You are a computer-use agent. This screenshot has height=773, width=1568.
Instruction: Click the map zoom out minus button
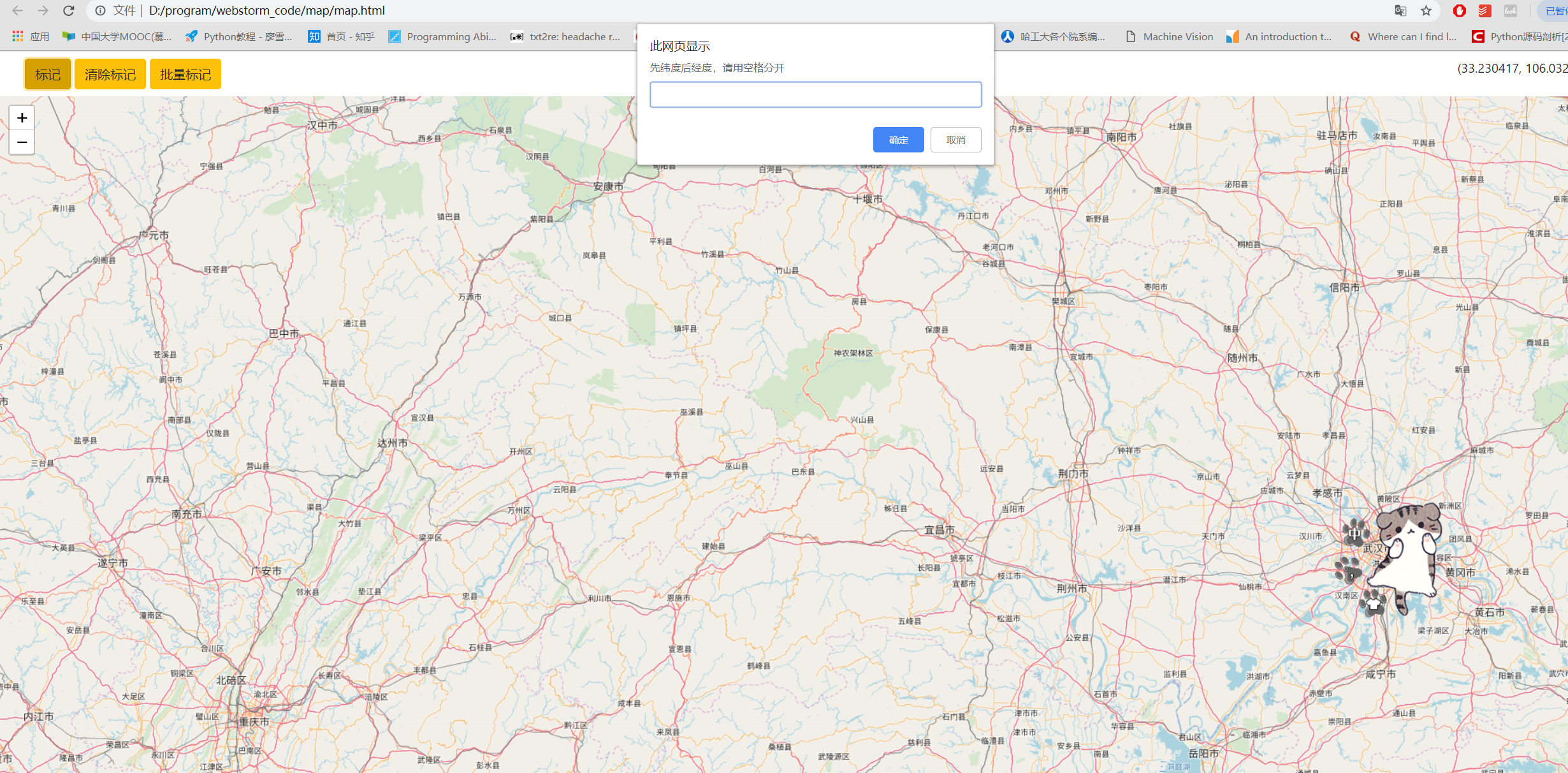(x=22, y=142)
